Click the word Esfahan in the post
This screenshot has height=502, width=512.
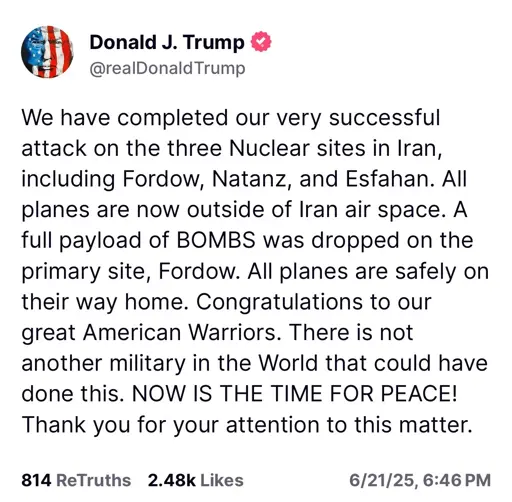390,179
